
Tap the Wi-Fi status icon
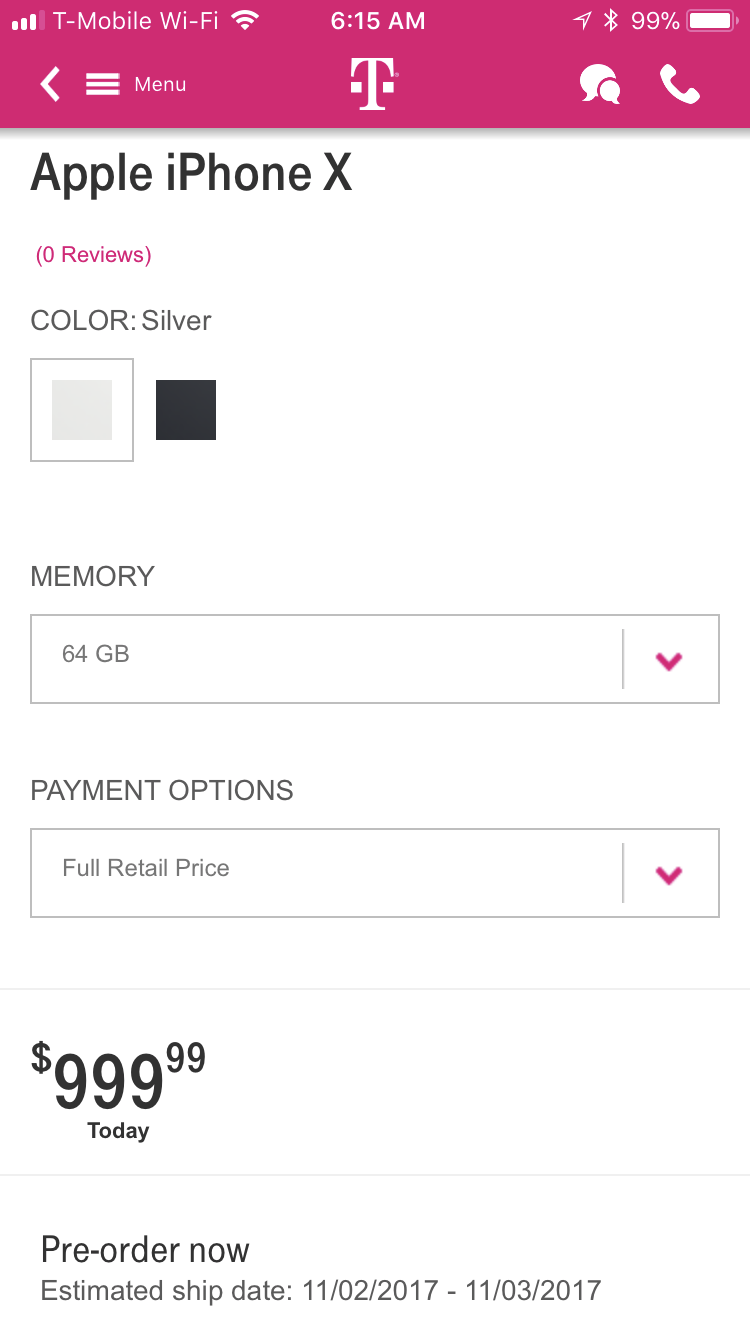click(244, 20)
